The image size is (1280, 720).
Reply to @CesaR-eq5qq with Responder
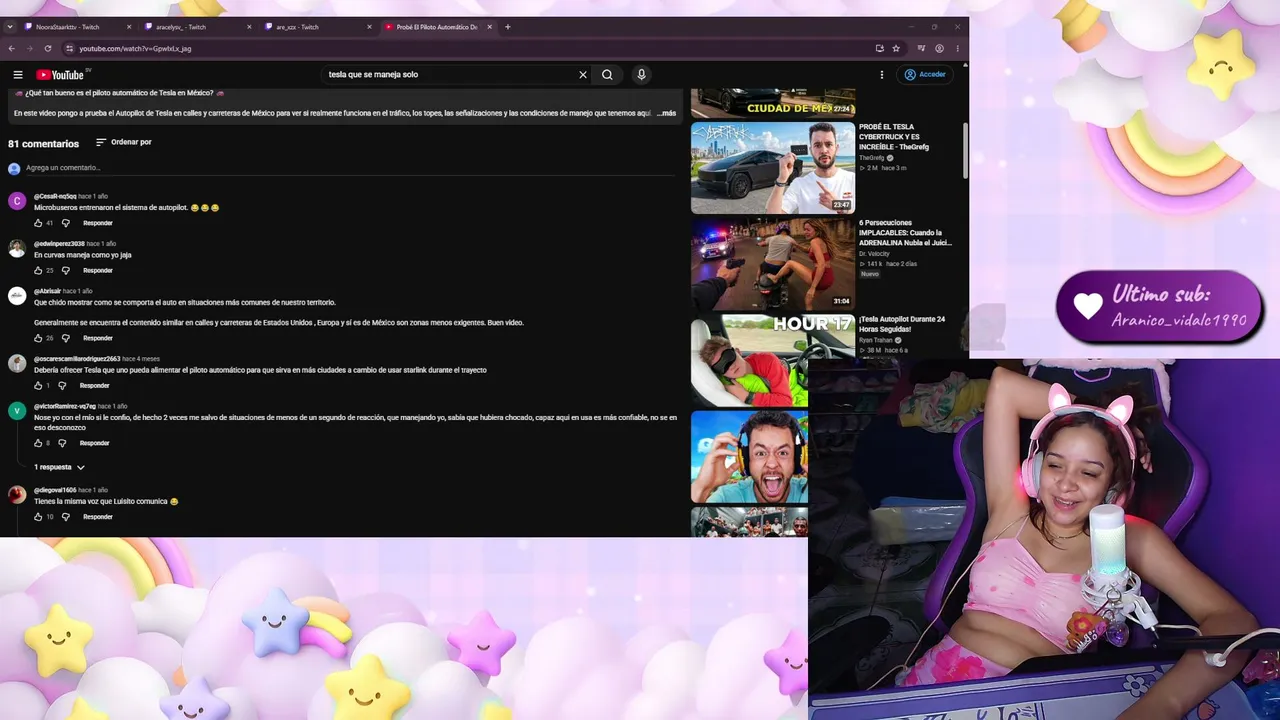98,223
